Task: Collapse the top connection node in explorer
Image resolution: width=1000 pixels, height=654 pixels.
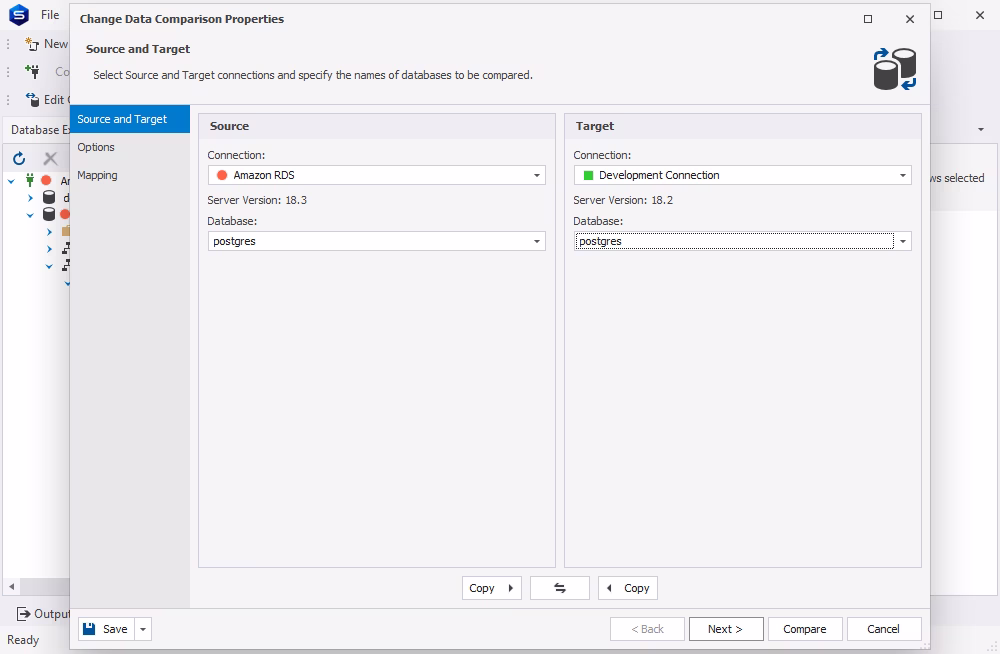Action: tap(11, 181)
